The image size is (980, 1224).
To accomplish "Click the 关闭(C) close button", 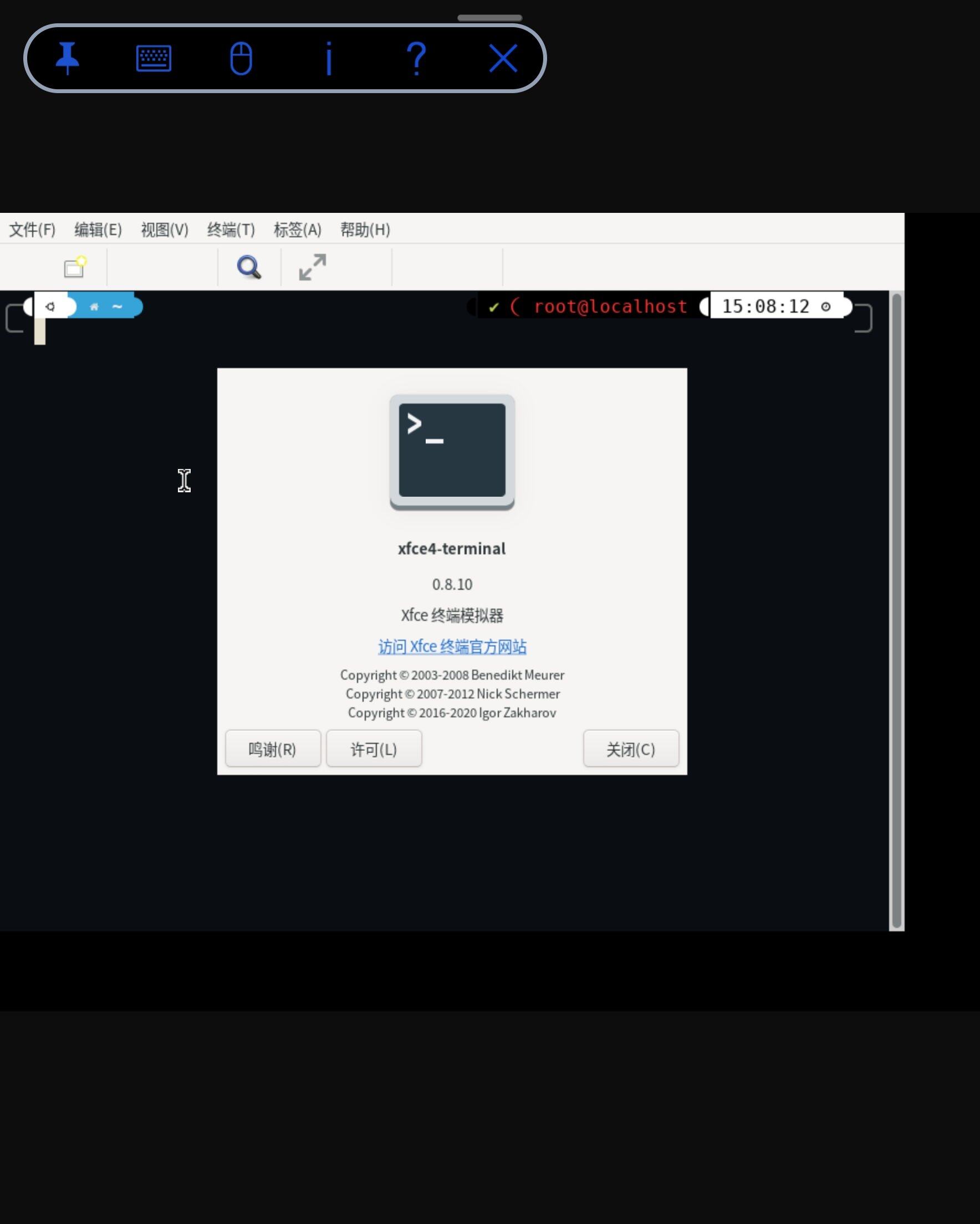I will tap(631, 749).
